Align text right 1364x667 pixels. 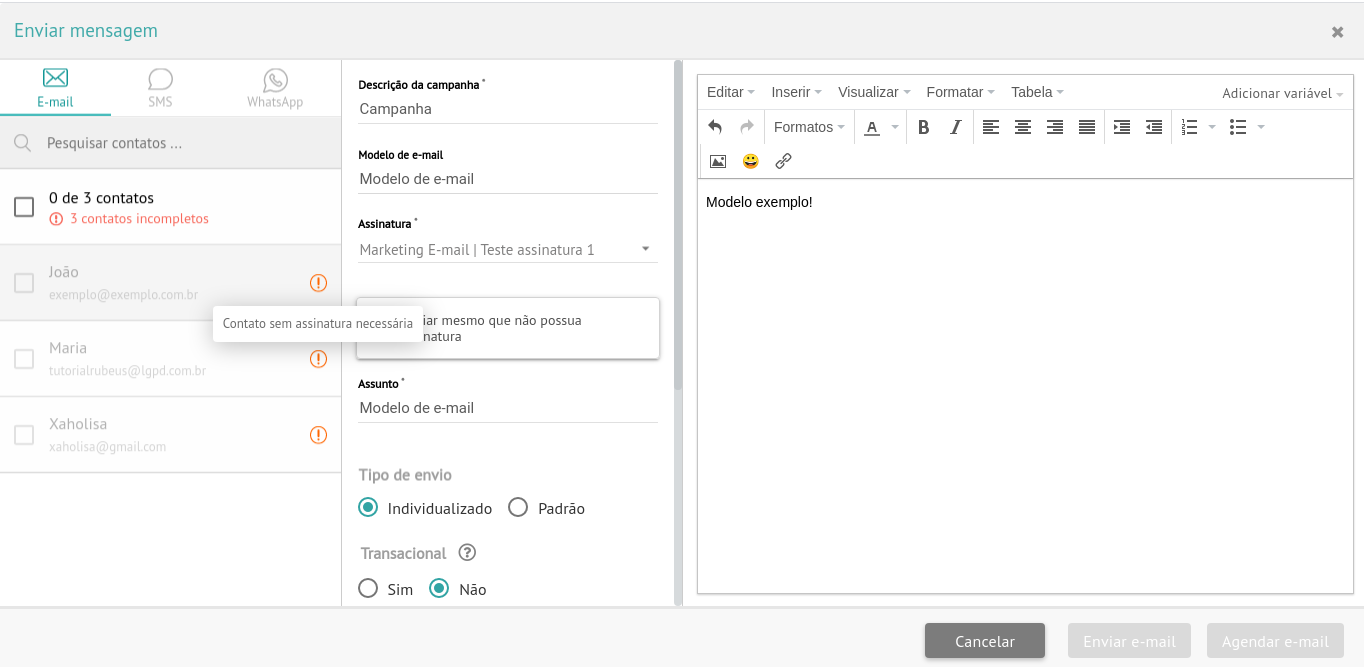[1055, 127]
